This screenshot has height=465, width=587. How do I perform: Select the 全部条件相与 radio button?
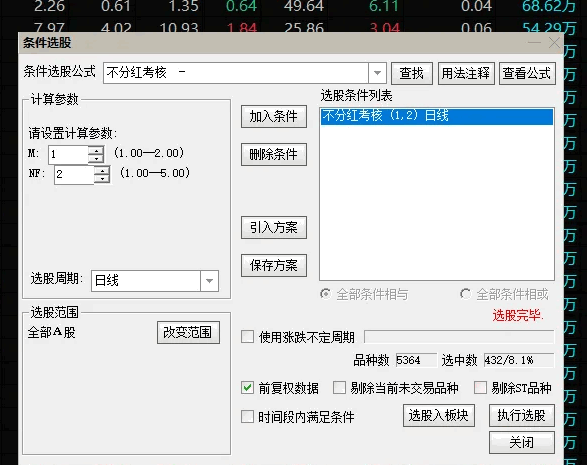click(326, 294)
